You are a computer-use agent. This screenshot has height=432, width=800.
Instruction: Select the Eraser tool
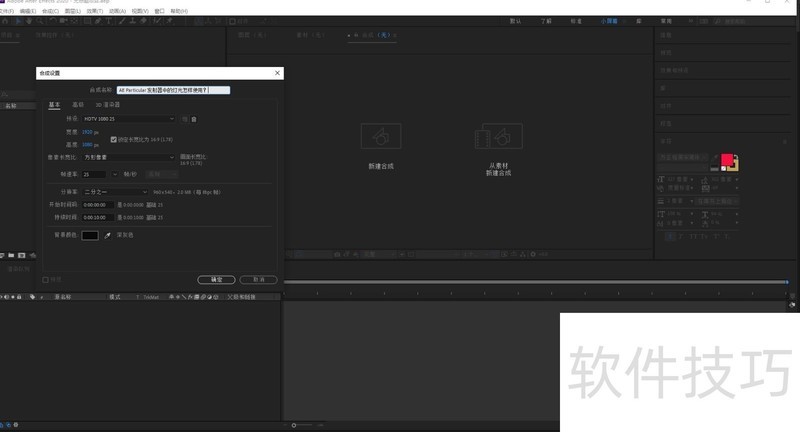pyautogui.click(x=143, y=21)
